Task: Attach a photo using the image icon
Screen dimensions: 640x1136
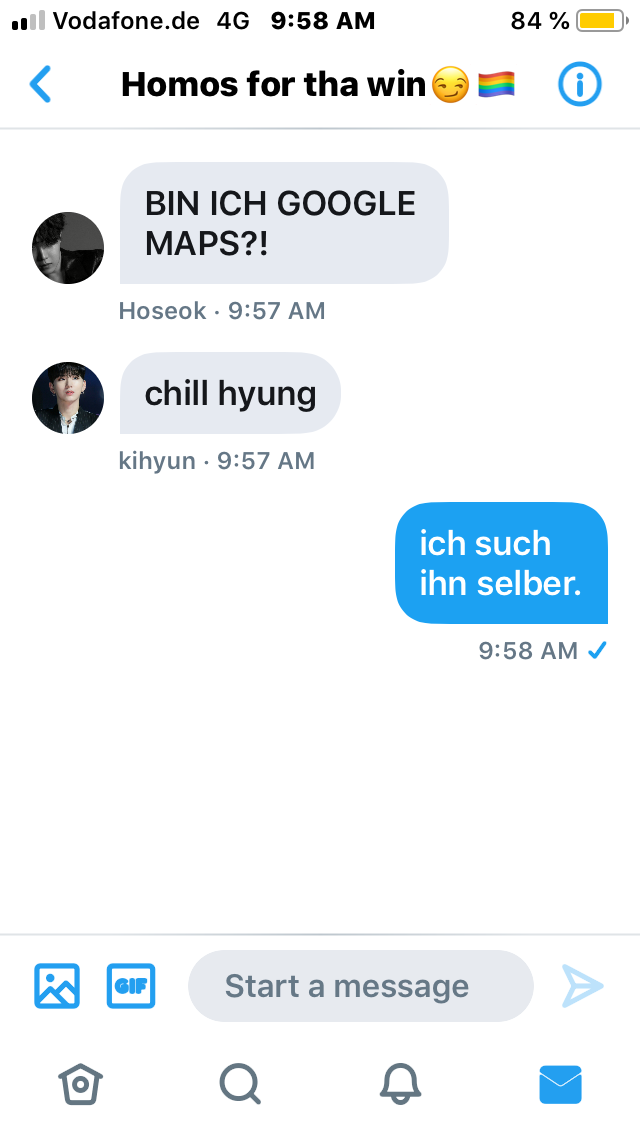Action: click(57, 985)
